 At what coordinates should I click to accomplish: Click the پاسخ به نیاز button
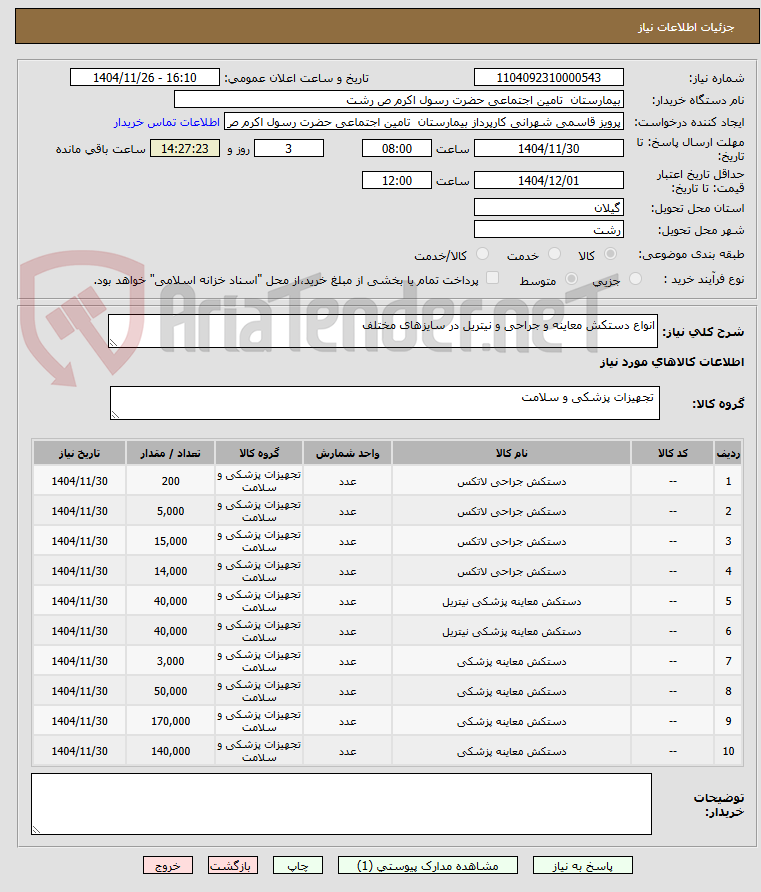coord(582,865)
